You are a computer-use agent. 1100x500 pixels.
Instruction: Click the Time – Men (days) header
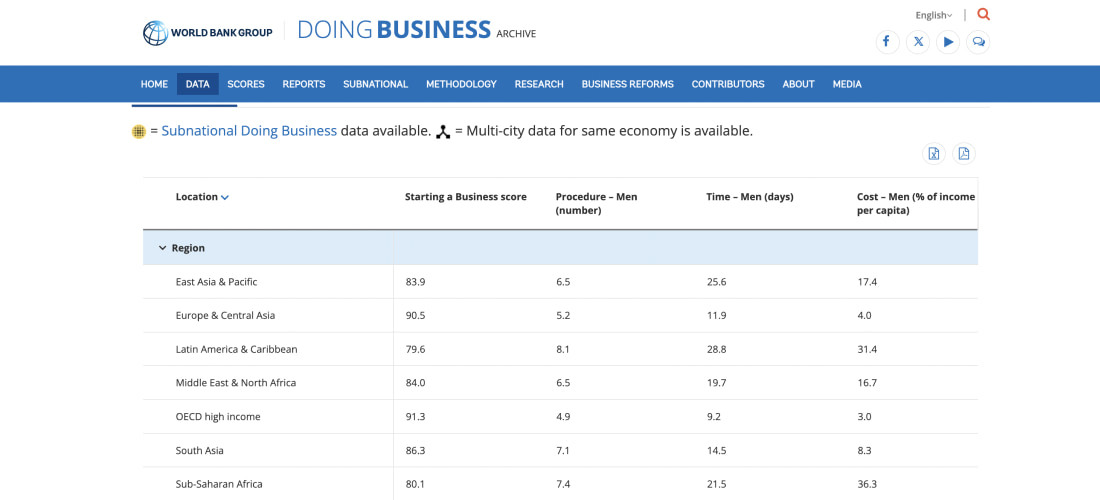point(750,197)
